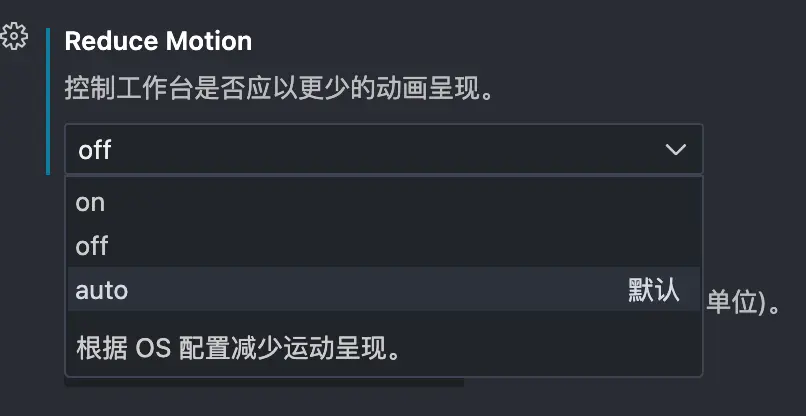Click the Reduce Motion select box
806x416 pixels.
383,149
